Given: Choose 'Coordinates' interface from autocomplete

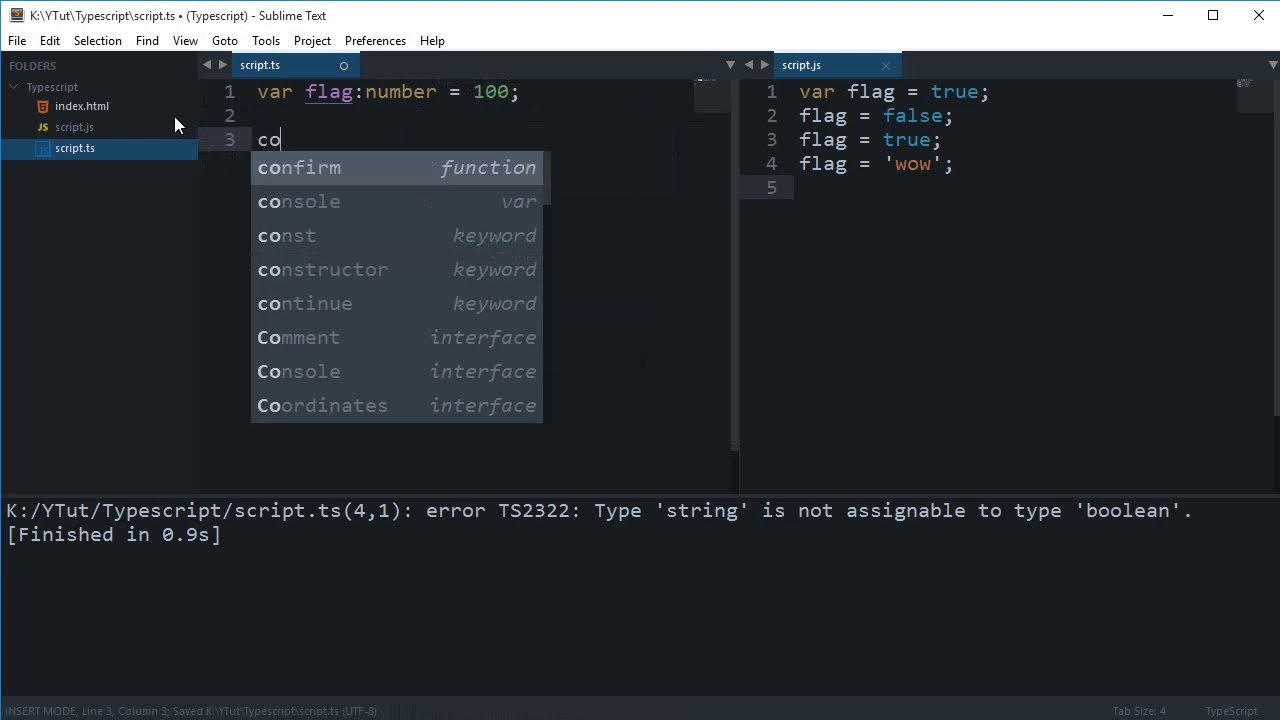Looking at the screenshot, I should pos(397,406).
